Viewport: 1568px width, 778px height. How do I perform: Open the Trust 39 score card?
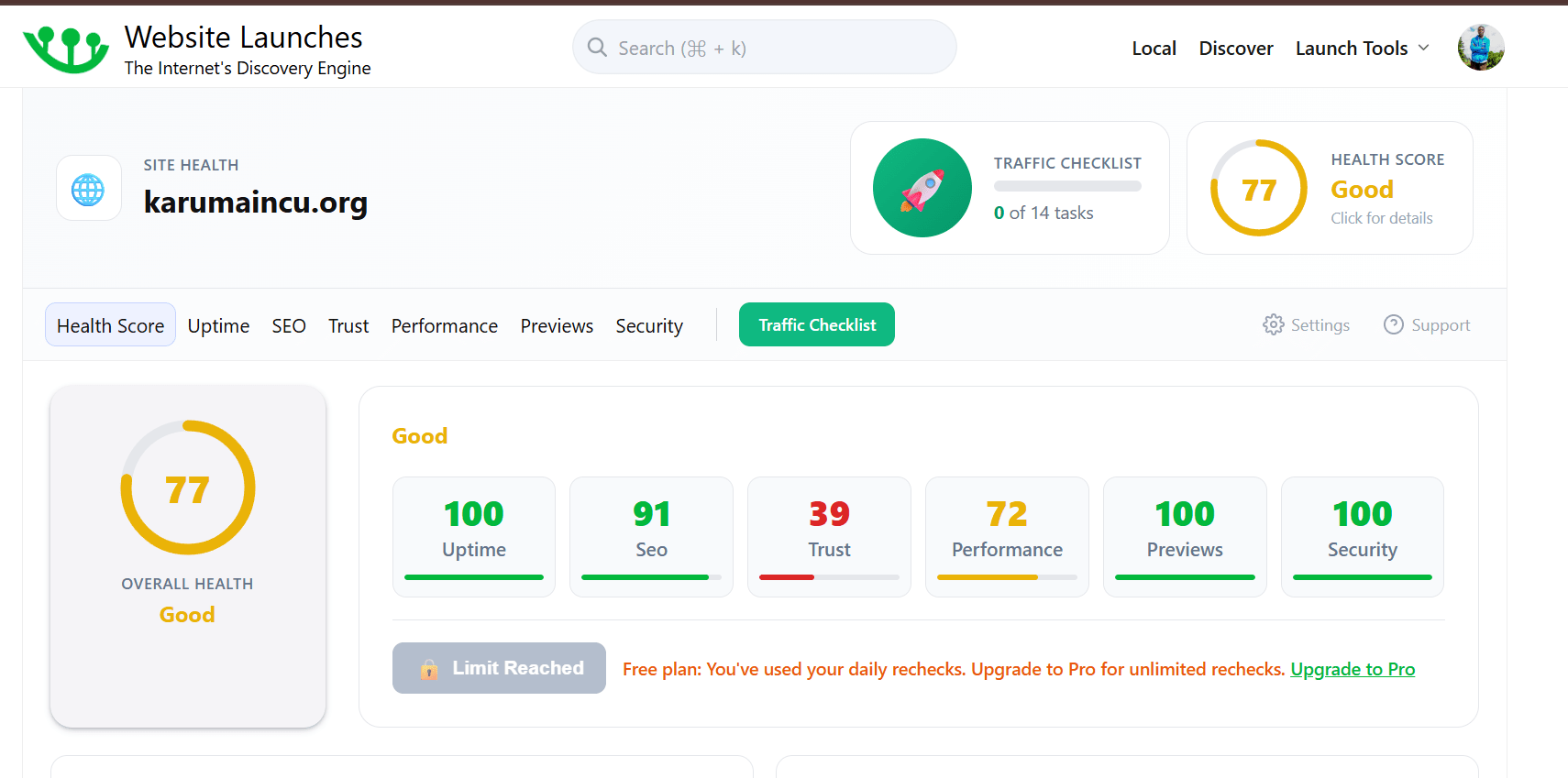[829, 537]
